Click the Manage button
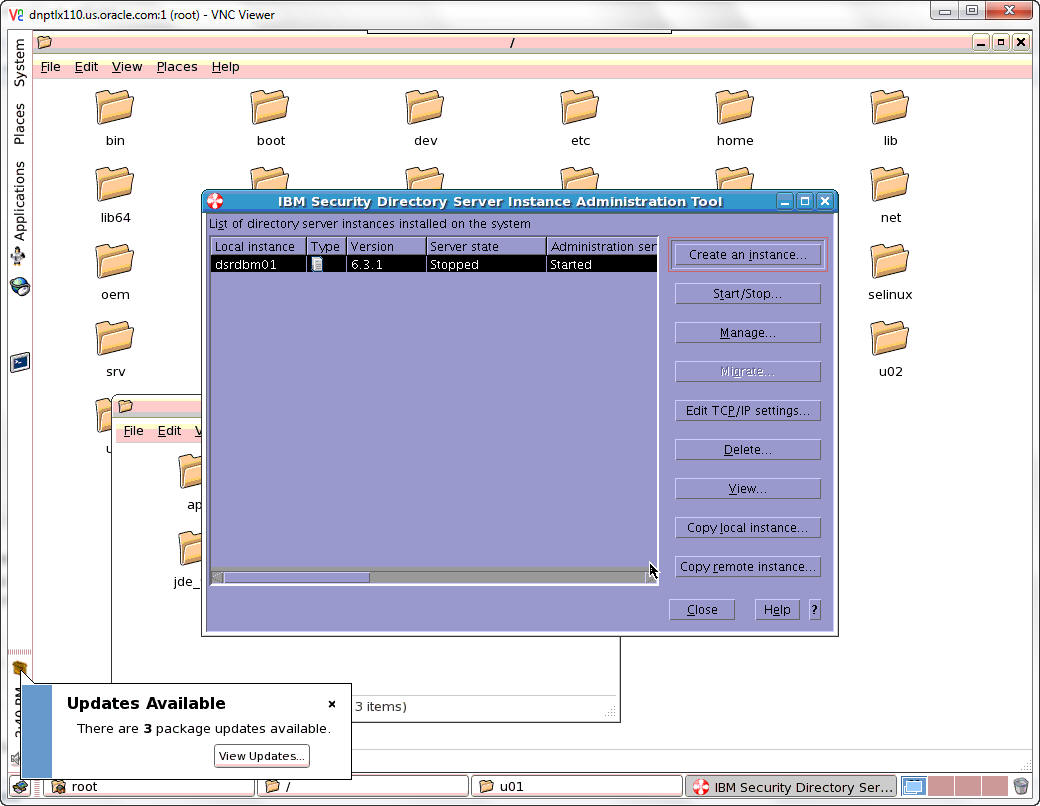 coord(748,332)
